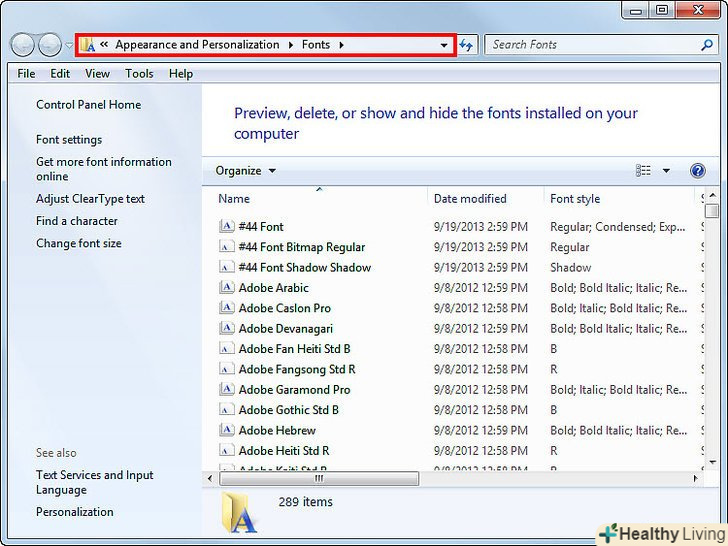The width and height of the screenshot is (728, 546).
Task: Open the view options dropdown arrow
Action: [667, 171]
